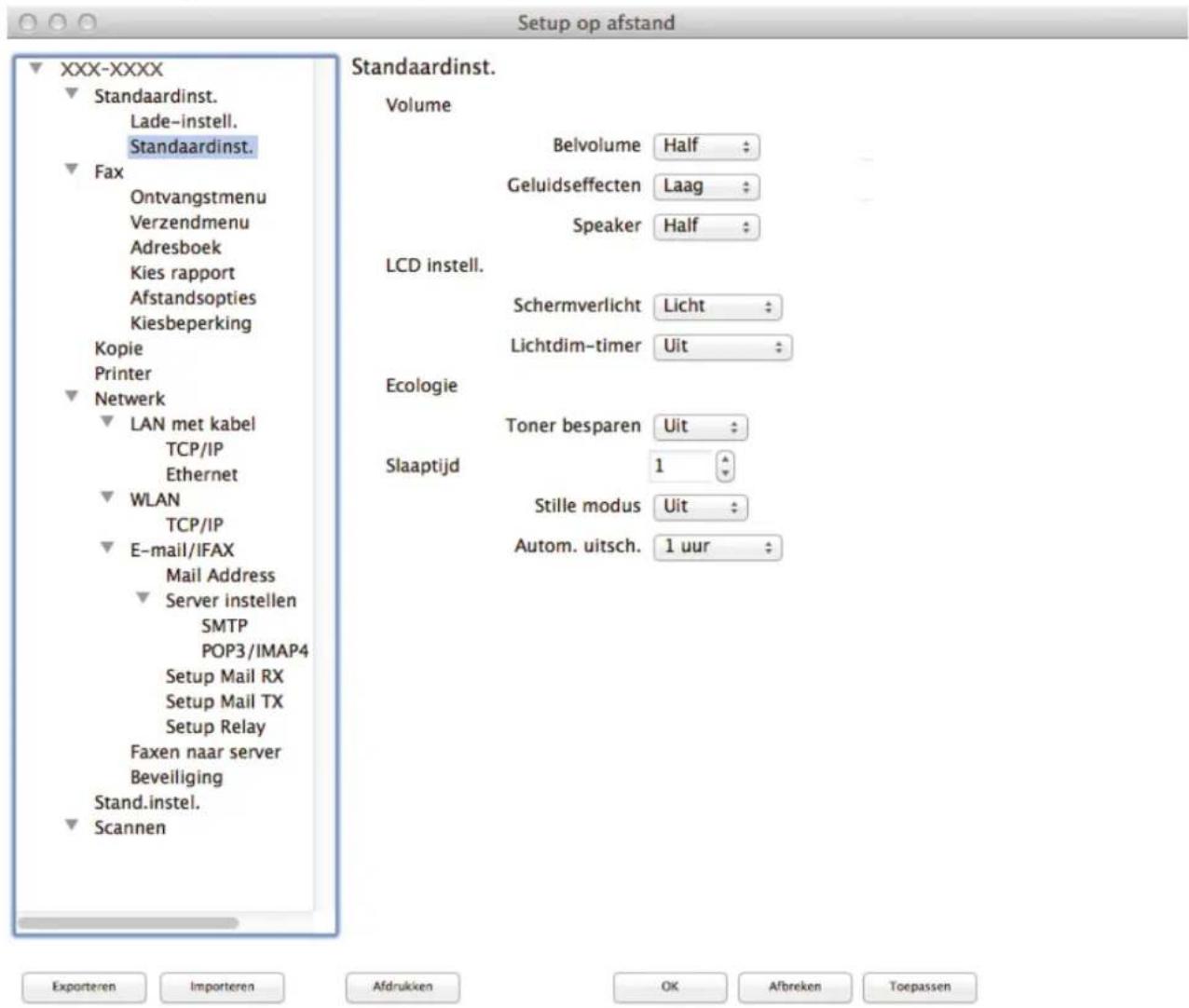Collapse the Standaardinst. tree group
This screenshot has width=1189, height=1008.
point(72,93)
